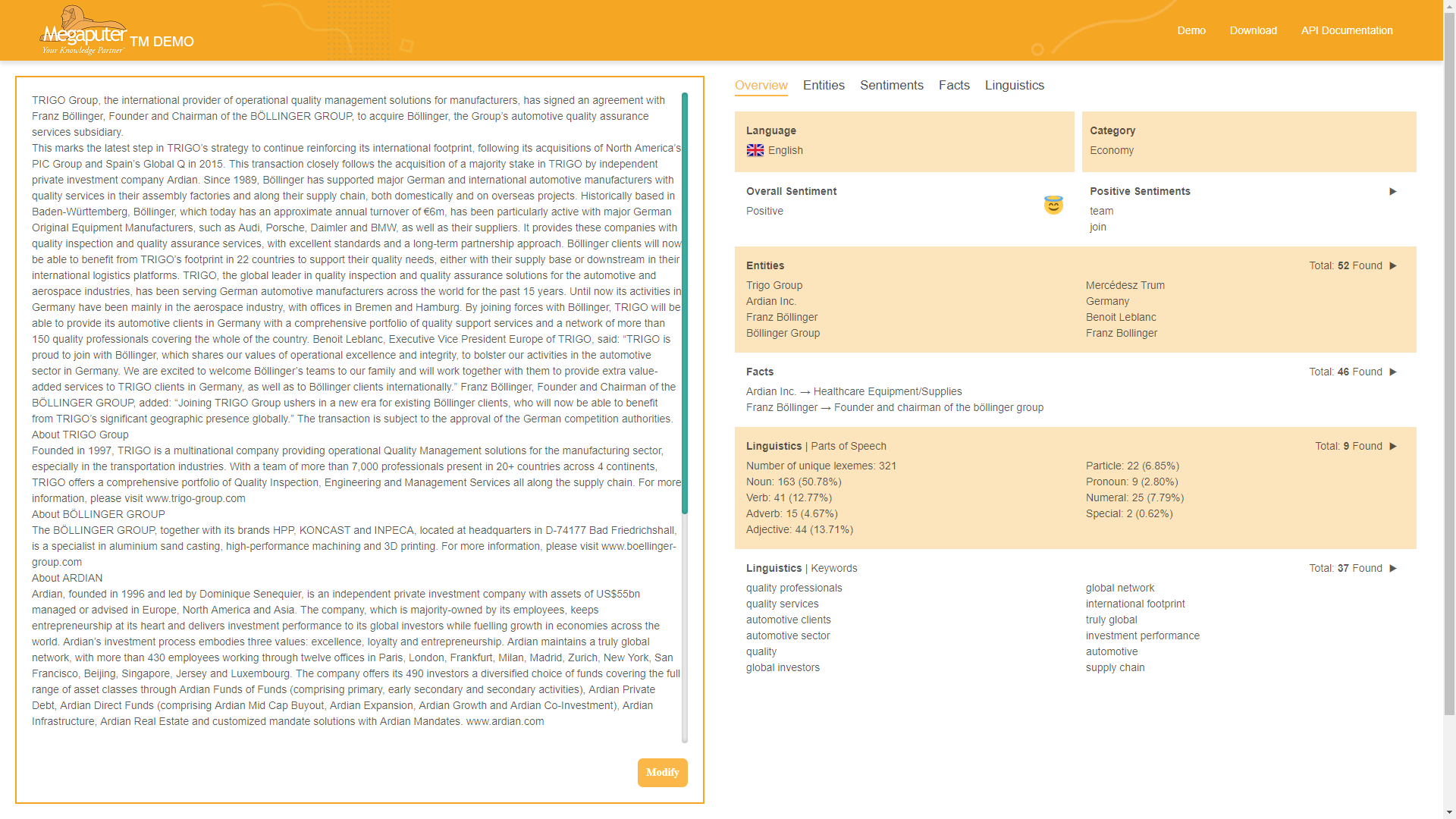Switch to the Facts tab
The width and height of the screenshot is (1456, 819).
click(x=954, y=85)
